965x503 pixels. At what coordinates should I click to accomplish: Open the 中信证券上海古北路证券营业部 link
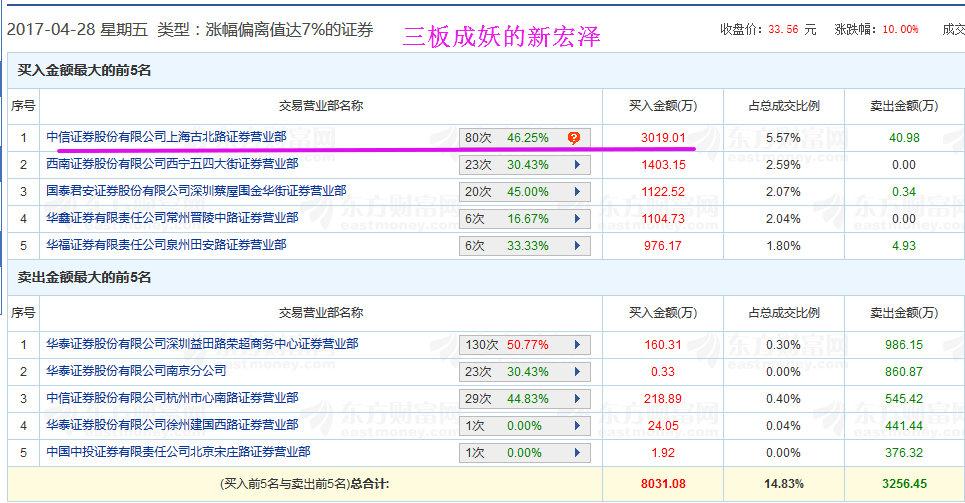click(166, 137)
